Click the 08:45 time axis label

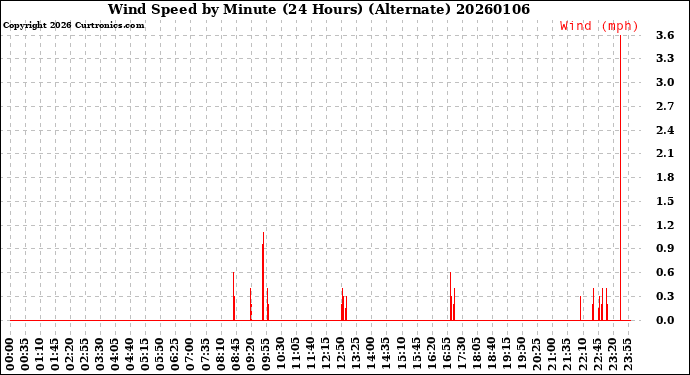pos(235,355)
